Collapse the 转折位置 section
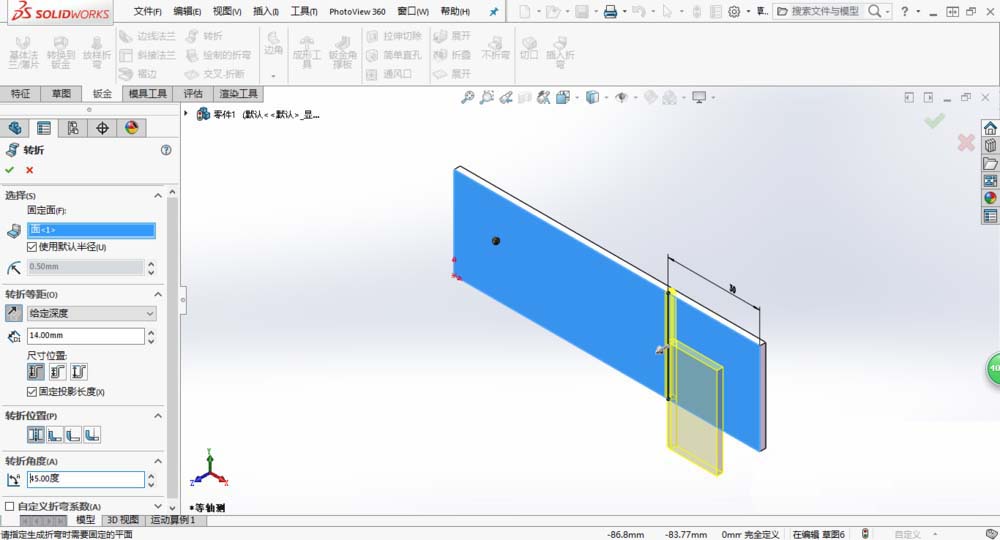 coord(158,416)
